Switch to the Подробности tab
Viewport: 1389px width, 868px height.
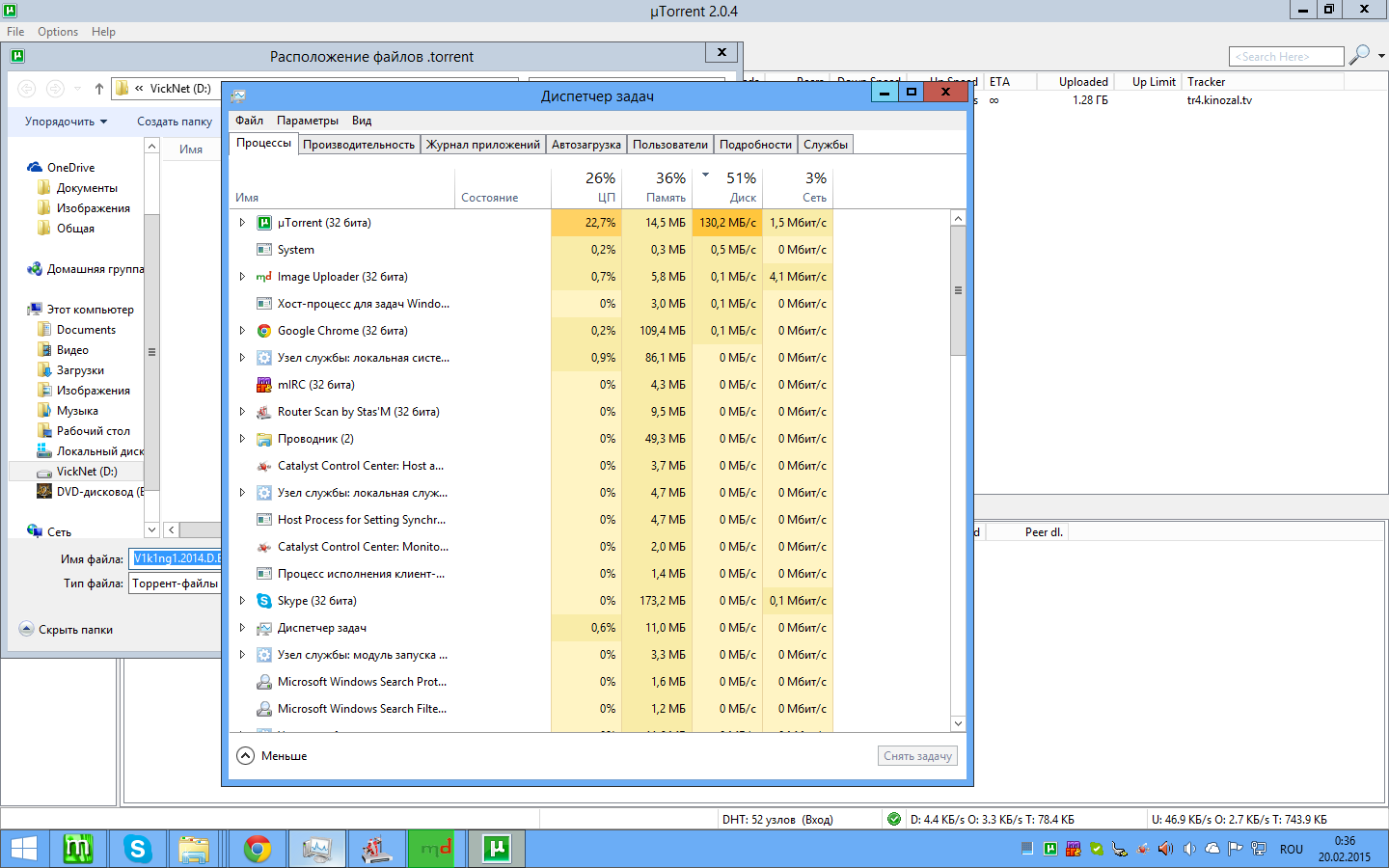click(755, 145)
